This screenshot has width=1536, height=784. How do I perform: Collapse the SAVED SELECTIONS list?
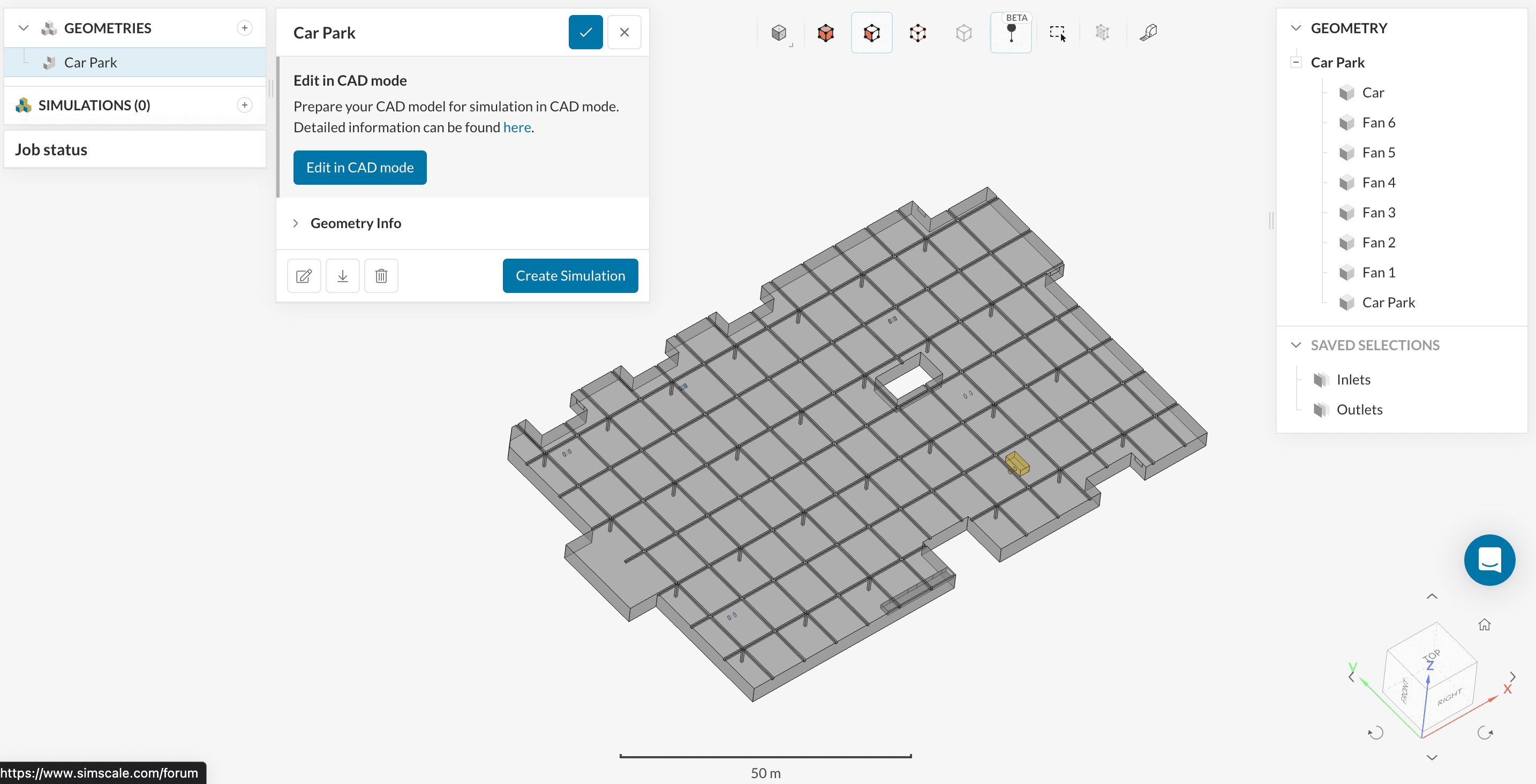coord(1296,345)
